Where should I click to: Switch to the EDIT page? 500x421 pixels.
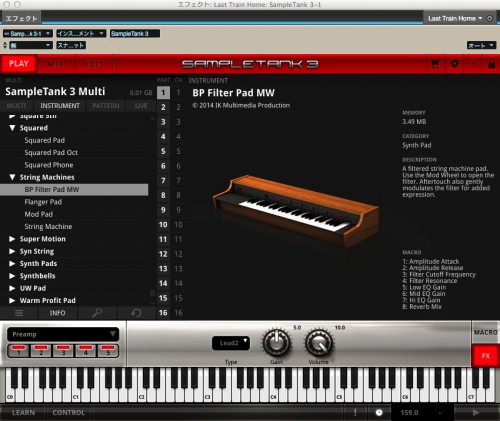93,64
